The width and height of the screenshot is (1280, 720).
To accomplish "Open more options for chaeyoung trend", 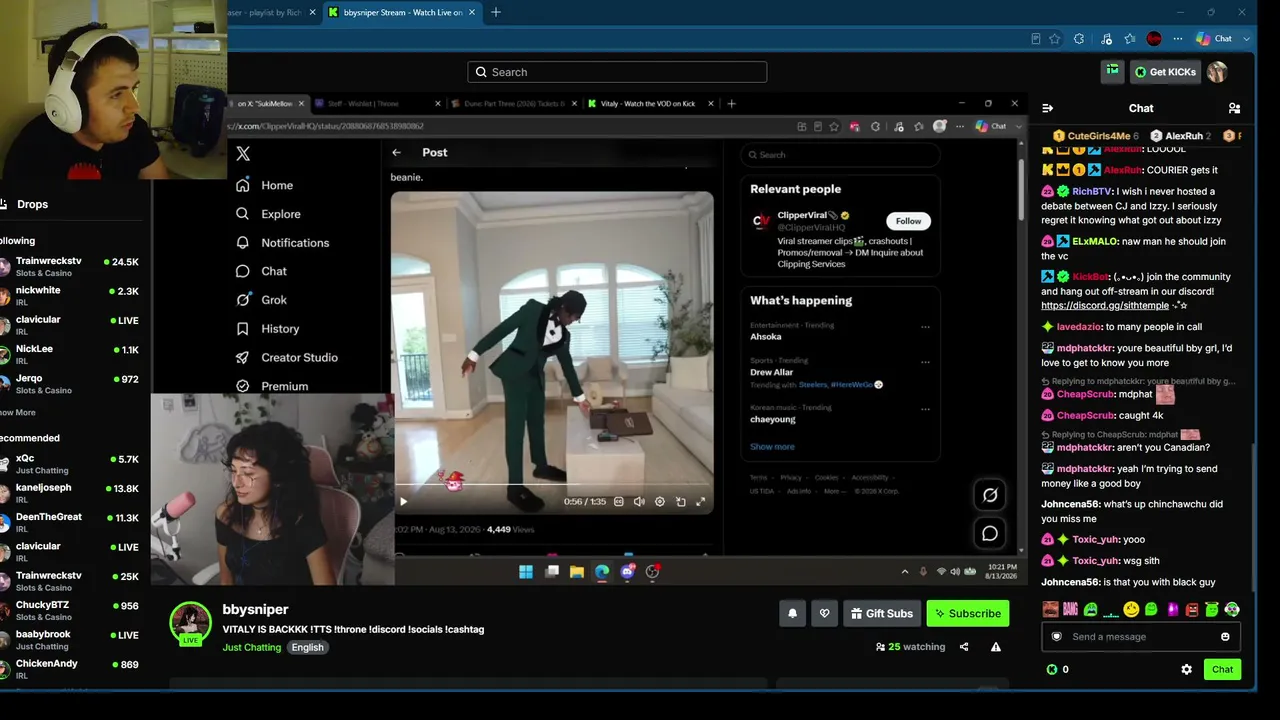I will [x=925, y=409].
